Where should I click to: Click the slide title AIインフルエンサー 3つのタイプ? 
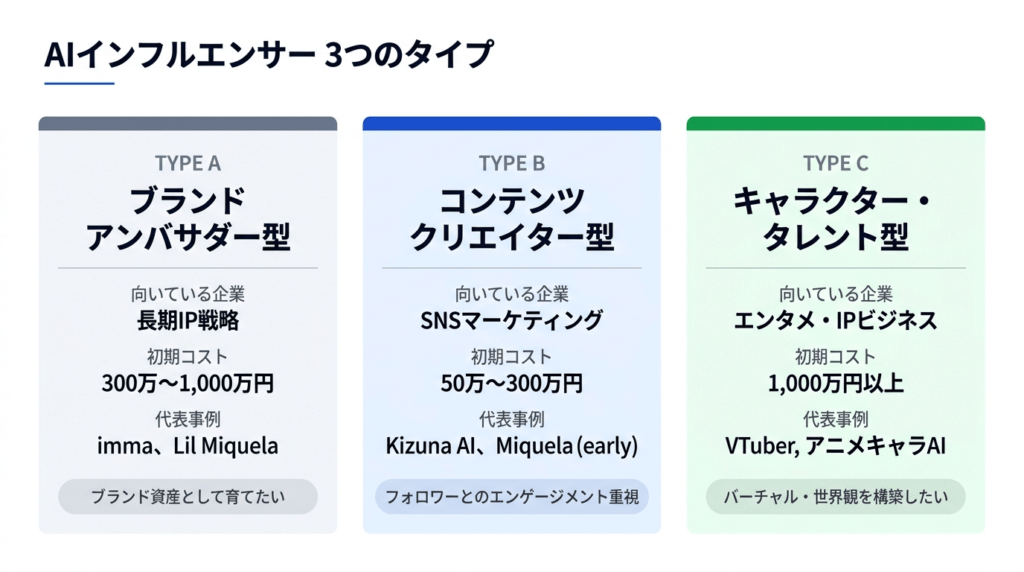(x=268, y=56)
